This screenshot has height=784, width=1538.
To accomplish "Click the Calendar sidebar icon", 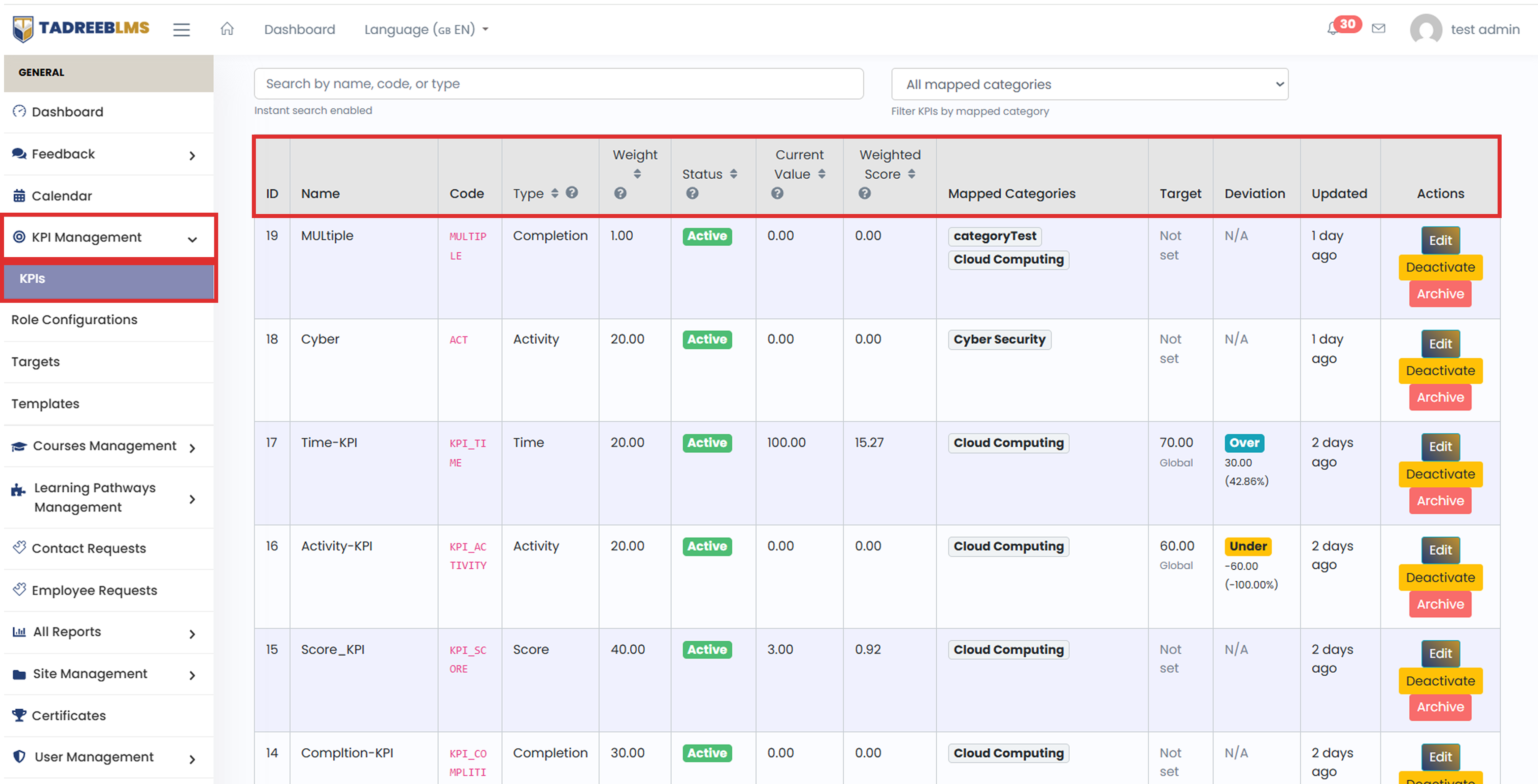I will [19, 196].
